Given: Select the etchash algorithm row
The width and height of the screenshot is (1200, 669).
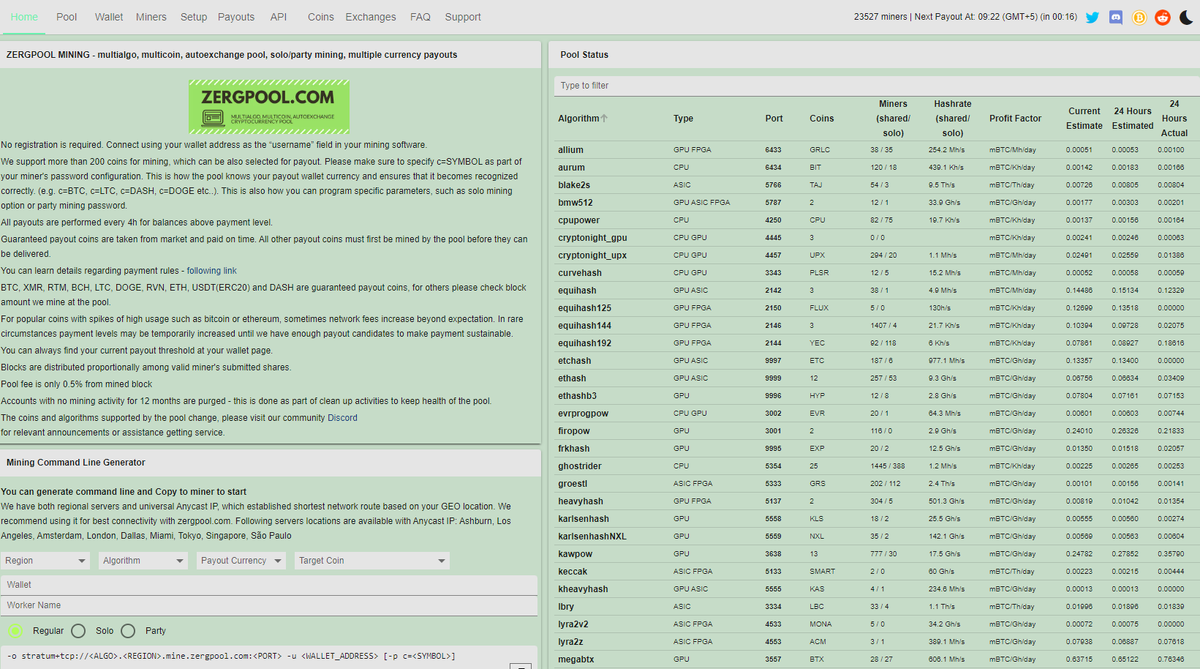Looking at the screenshot, I should pyautogui.click(x=878, y=360).
